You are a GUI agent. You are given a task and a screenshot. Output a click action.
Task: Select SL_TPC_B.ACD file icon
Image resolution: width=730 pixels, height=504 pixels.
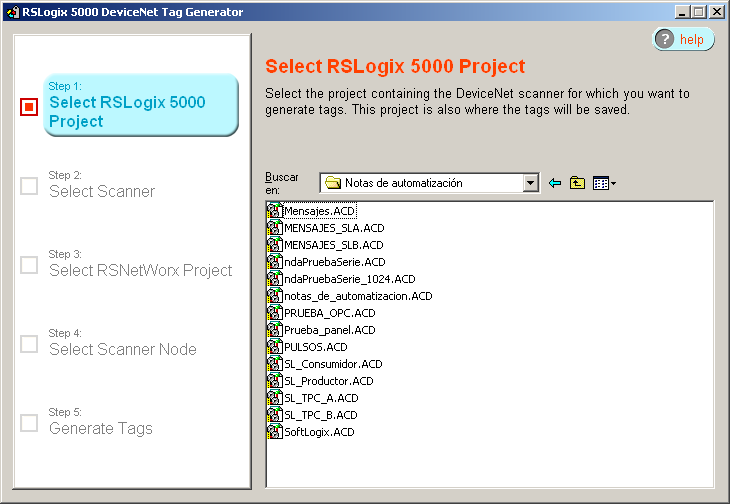pyautogui.click(x=275, y=415)
